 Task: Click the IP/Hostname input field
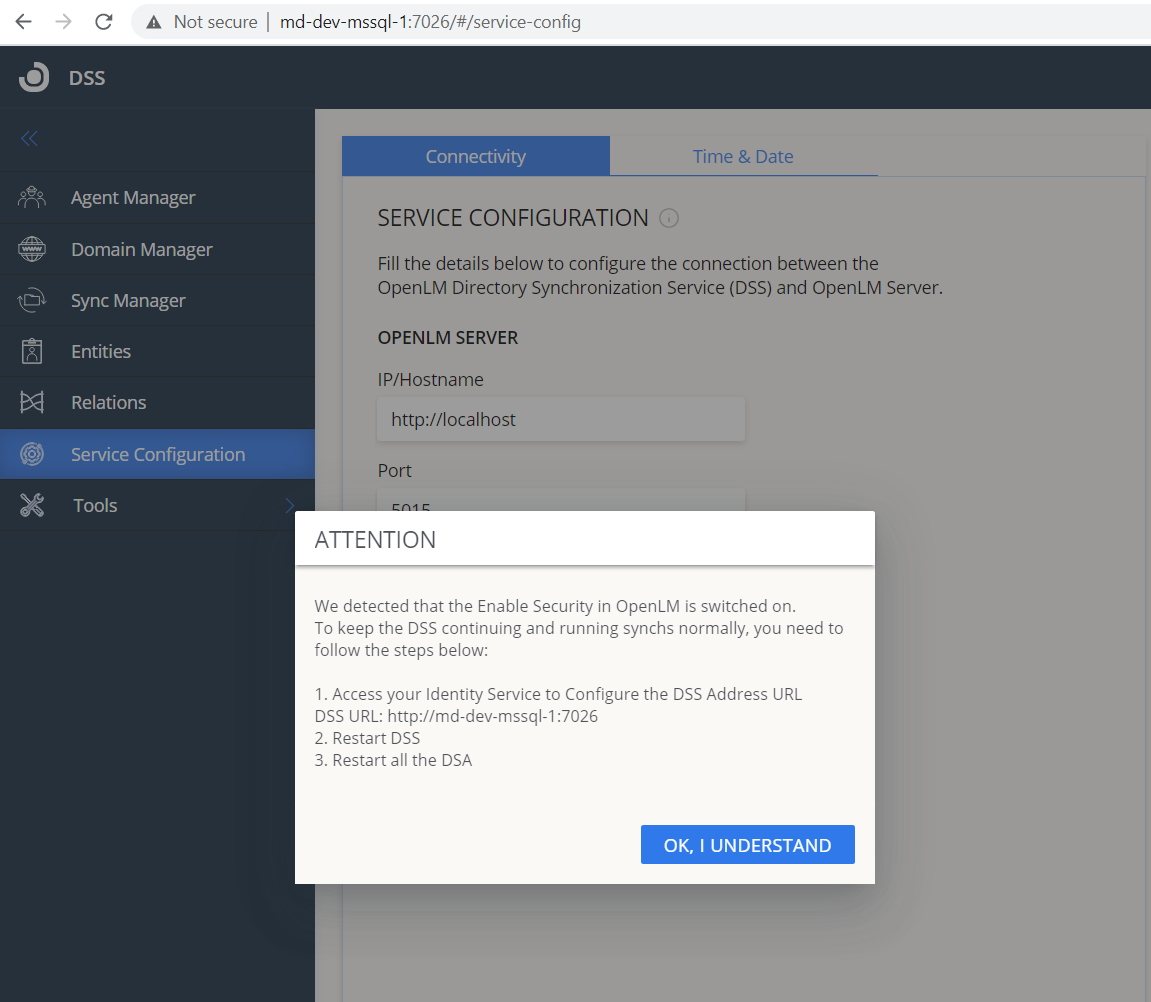(x=560, y=420)
